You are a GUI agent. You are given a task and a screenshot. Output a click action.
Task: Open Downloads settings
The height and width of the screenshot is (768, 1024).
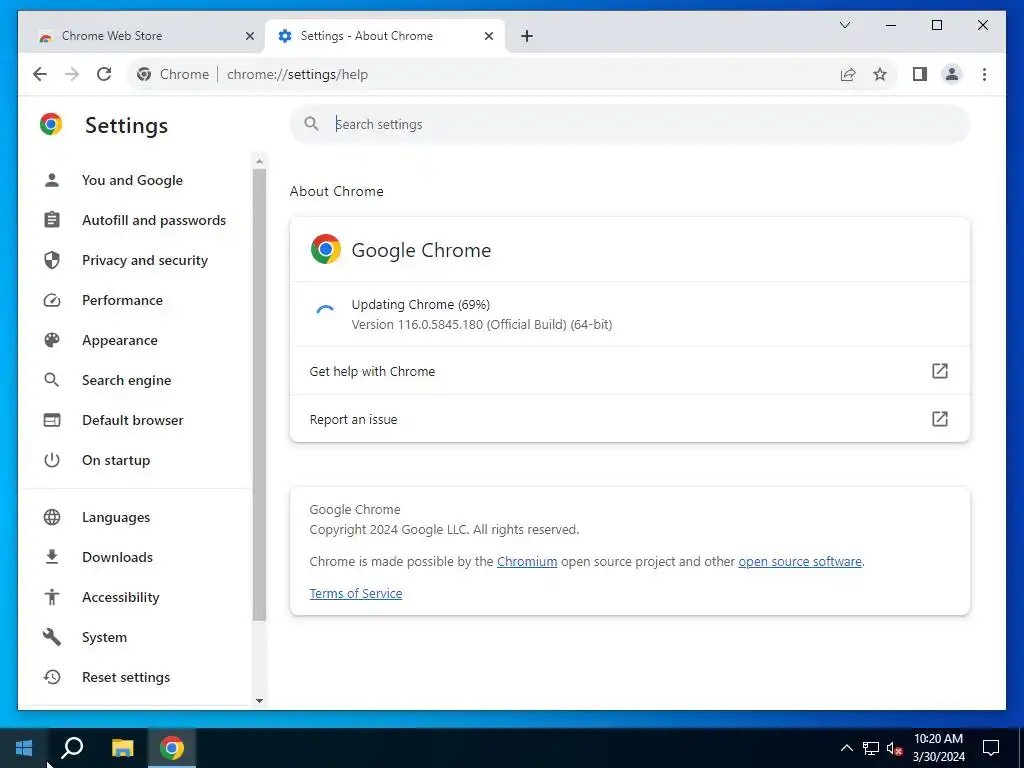pyautogui.click(x=117, y=557)
